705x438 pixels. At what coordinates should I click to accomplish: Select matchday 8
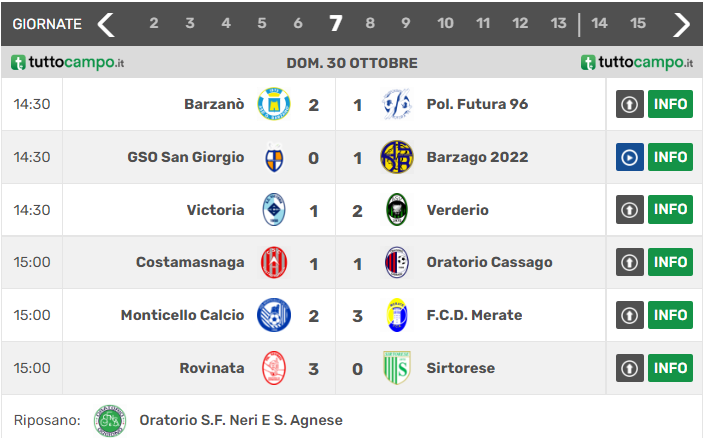coord(370,24)
